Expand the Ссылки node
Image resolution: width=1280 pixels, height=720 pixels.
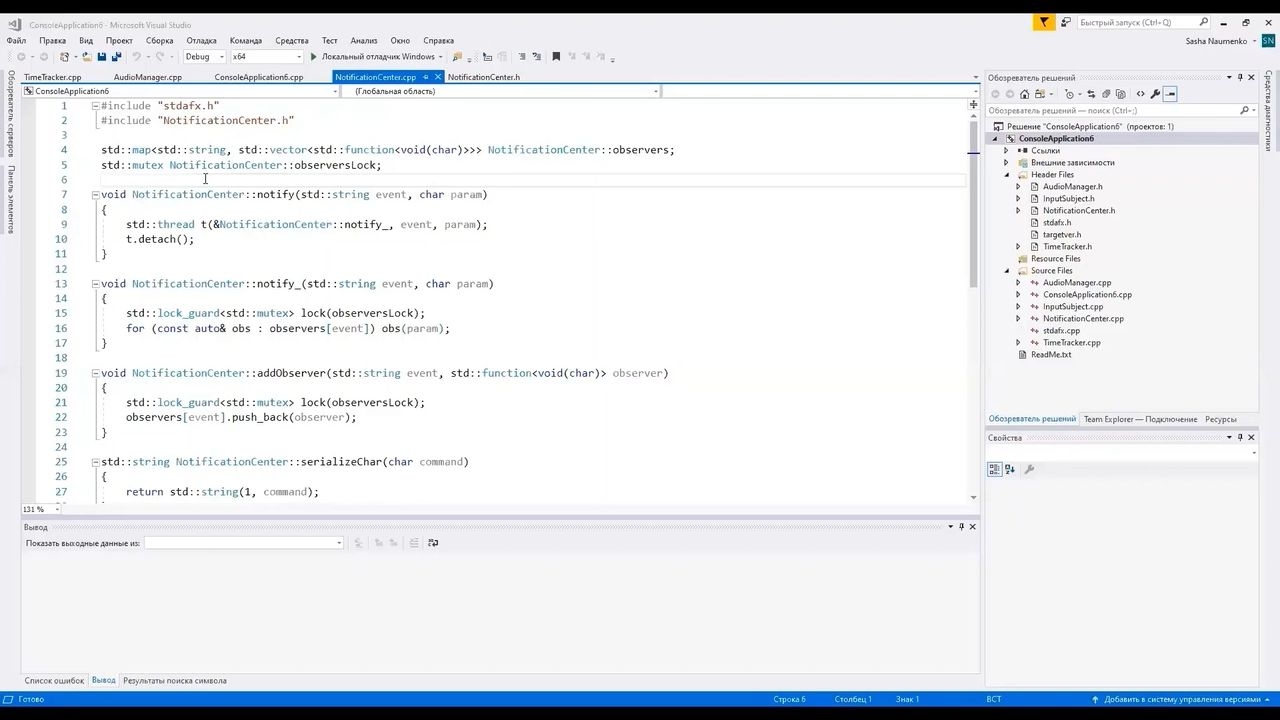(x=1007, y=151)
